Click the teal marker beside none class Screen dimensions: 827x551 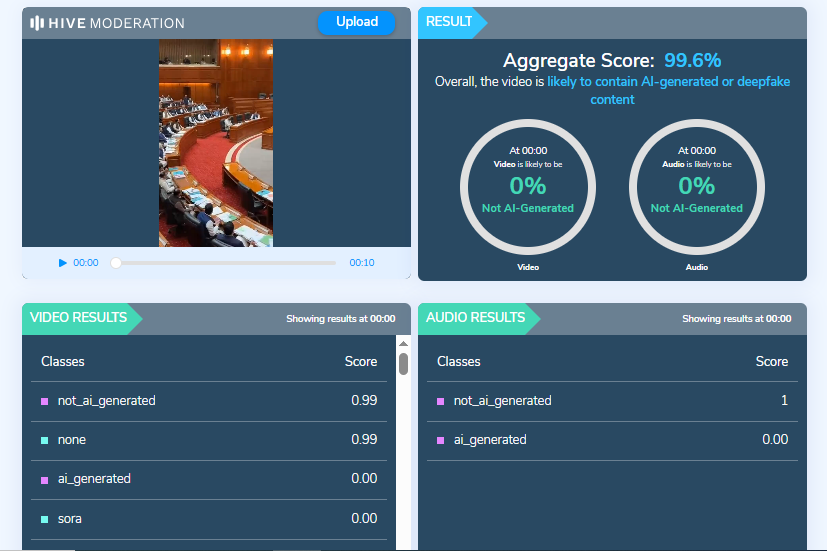pos(45,440)
